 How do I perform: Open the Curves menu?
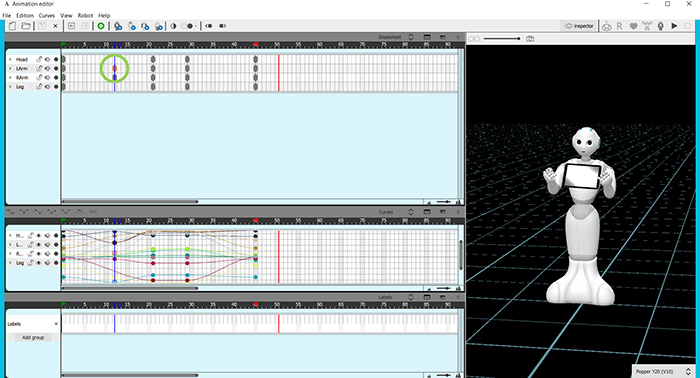pos(46,15)
